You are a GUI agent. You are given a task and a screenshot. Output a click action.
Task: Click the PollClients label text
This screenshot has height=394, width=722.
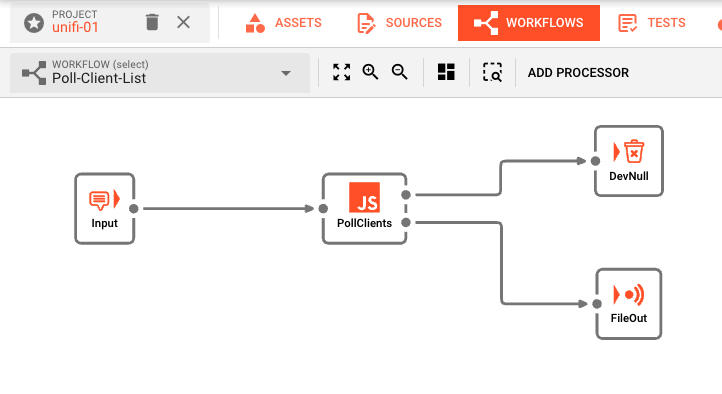click(364, 223)
